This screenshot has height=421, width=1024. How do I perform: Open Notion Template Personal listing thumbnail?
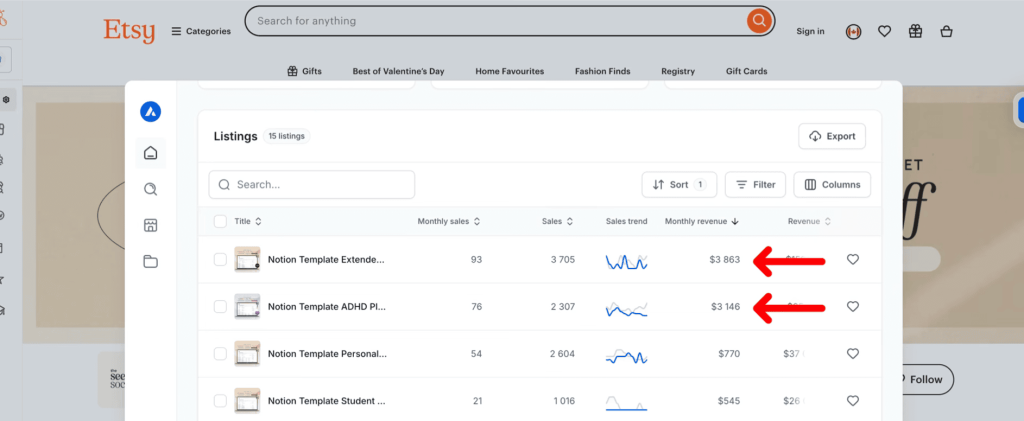click(x=248, y=354)
